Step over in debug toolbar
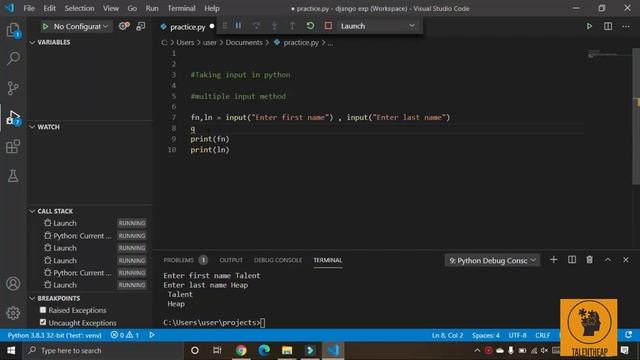Screen dimensions: 640x360 (256, 26)
